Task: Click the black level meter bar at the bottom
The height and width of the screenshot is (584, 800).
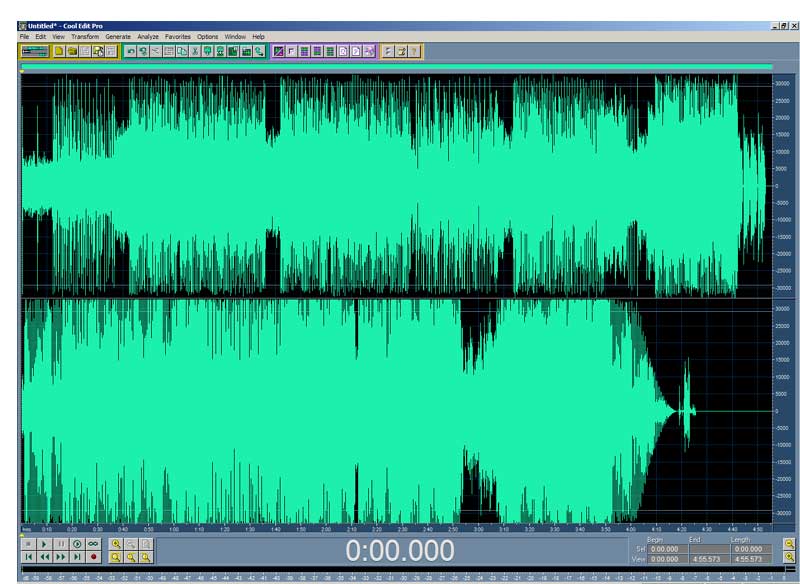Action: pos(403,569)
